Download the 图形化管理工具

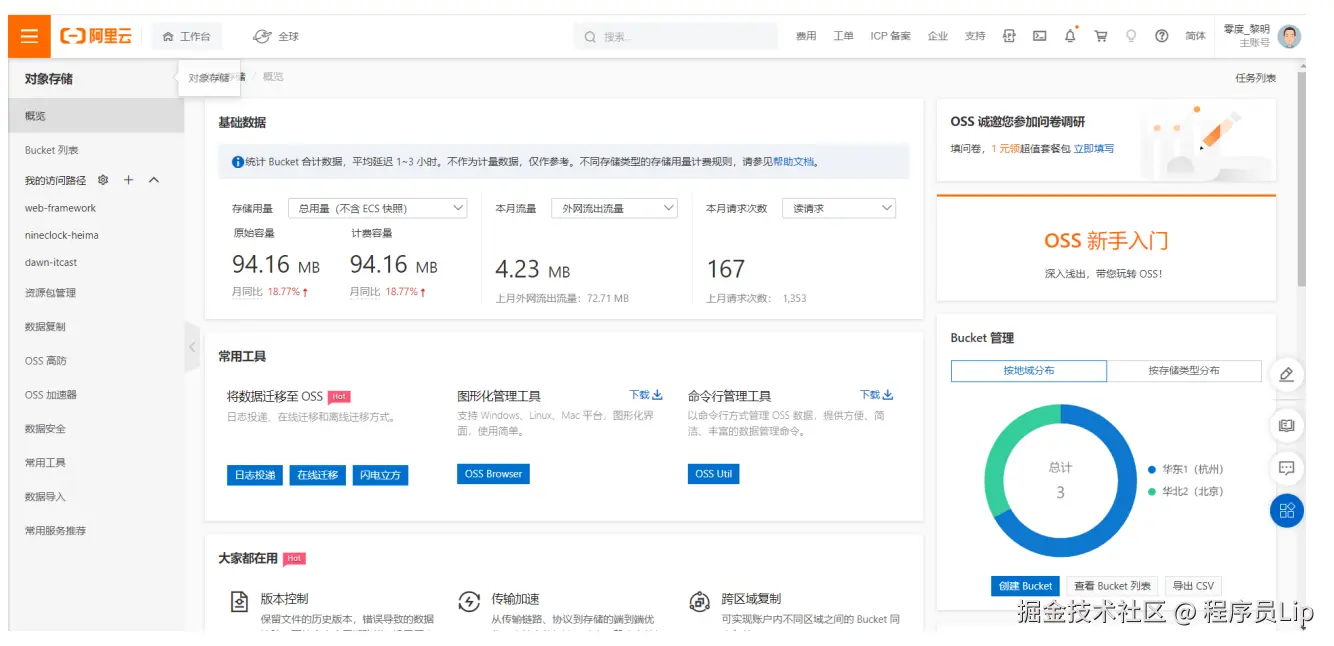[646, 395]
